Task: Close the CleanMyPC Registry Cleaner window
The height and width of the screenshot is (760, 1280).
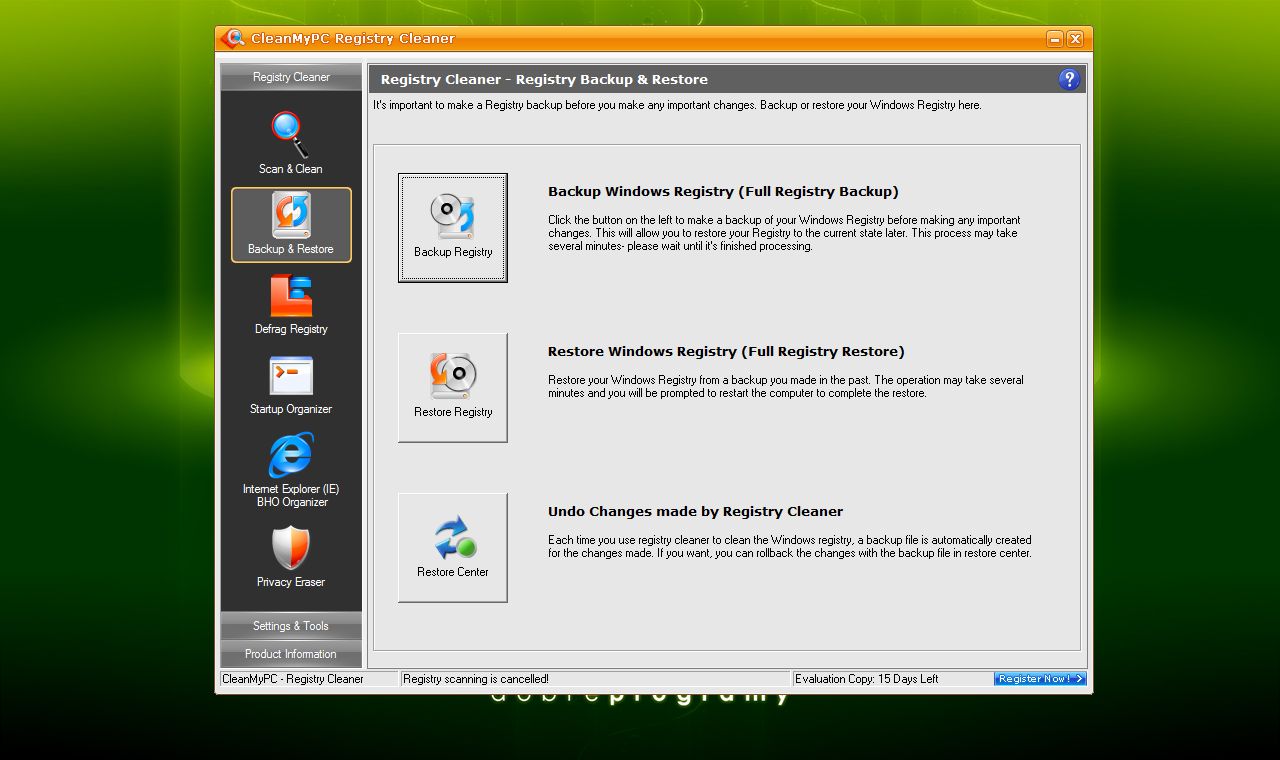Action: [1075, 39]
